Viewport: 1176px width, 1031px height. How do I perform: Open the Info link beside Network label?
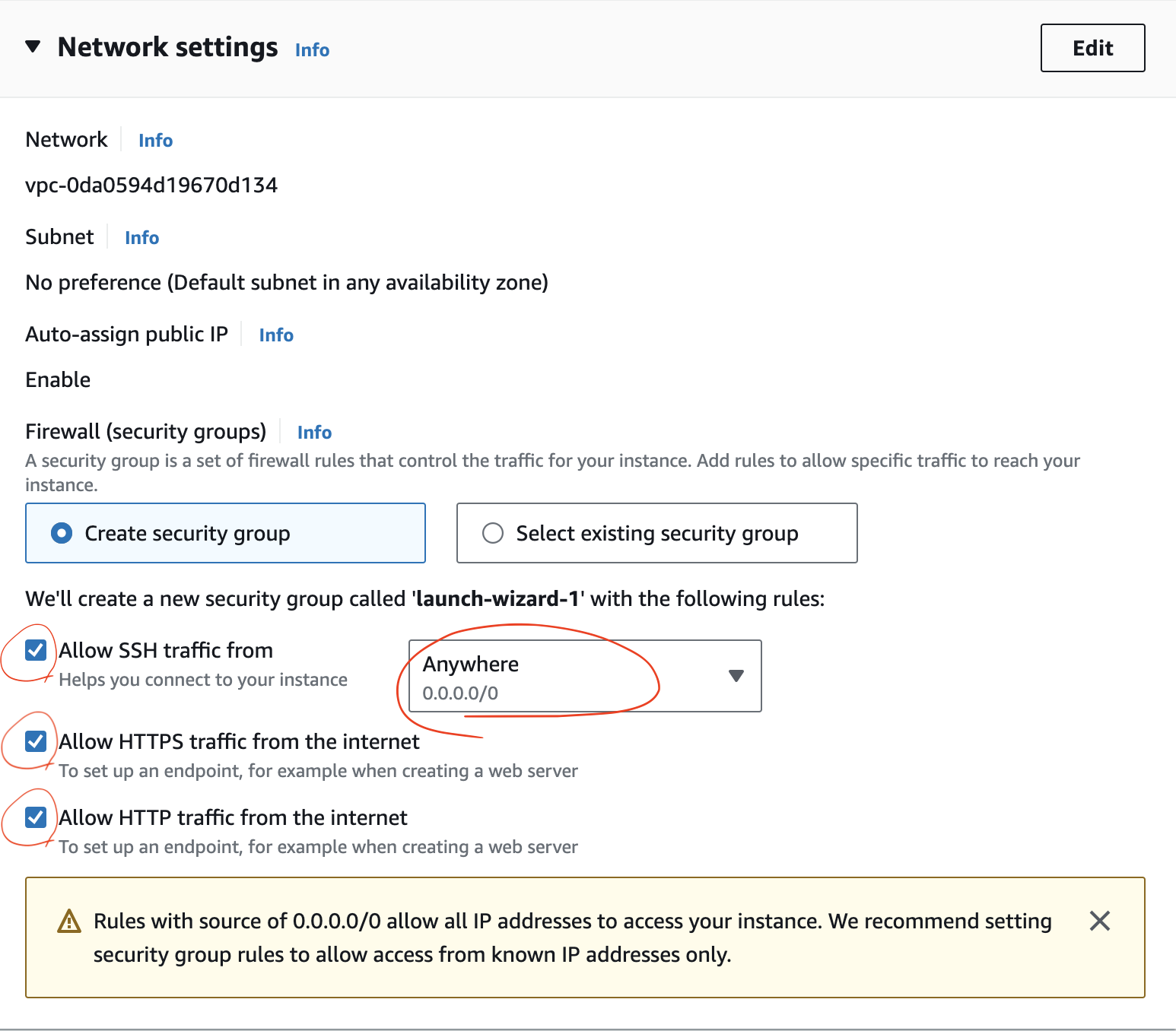[x=155, y=141]
